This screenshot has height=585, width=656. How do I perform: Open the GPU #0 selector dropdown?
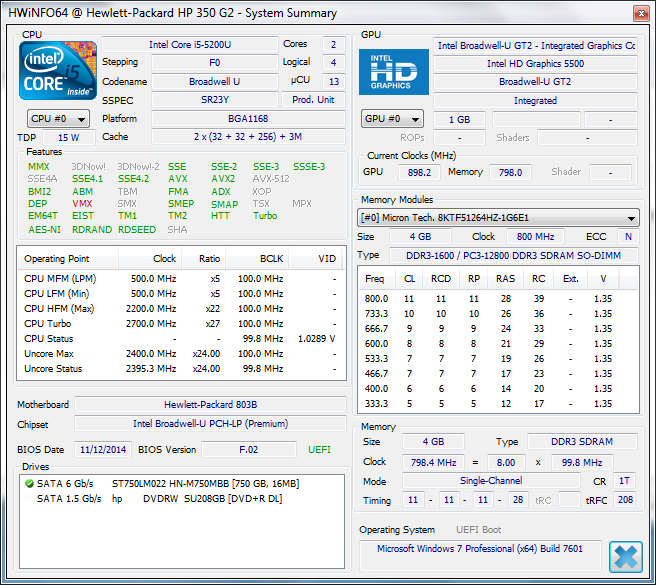tap(392, 119)
